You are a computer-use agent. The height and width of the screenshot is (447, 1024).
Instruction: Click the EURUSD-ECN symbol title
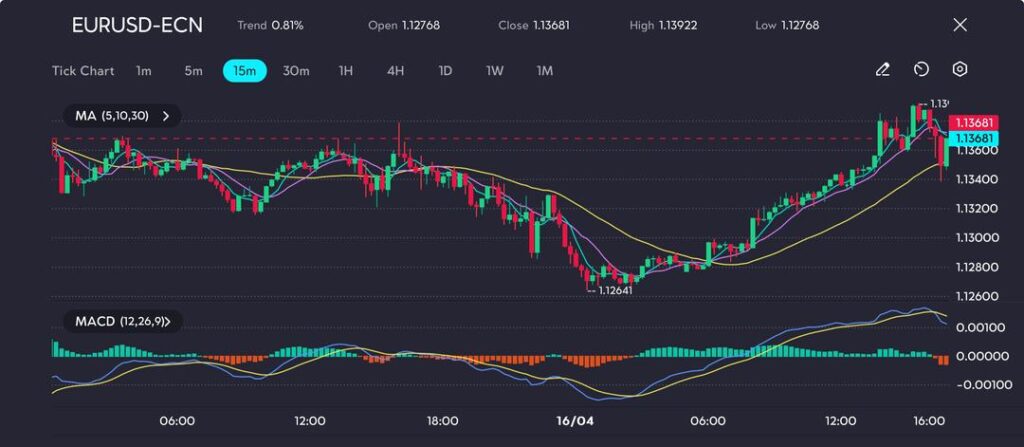coord(137,25)
